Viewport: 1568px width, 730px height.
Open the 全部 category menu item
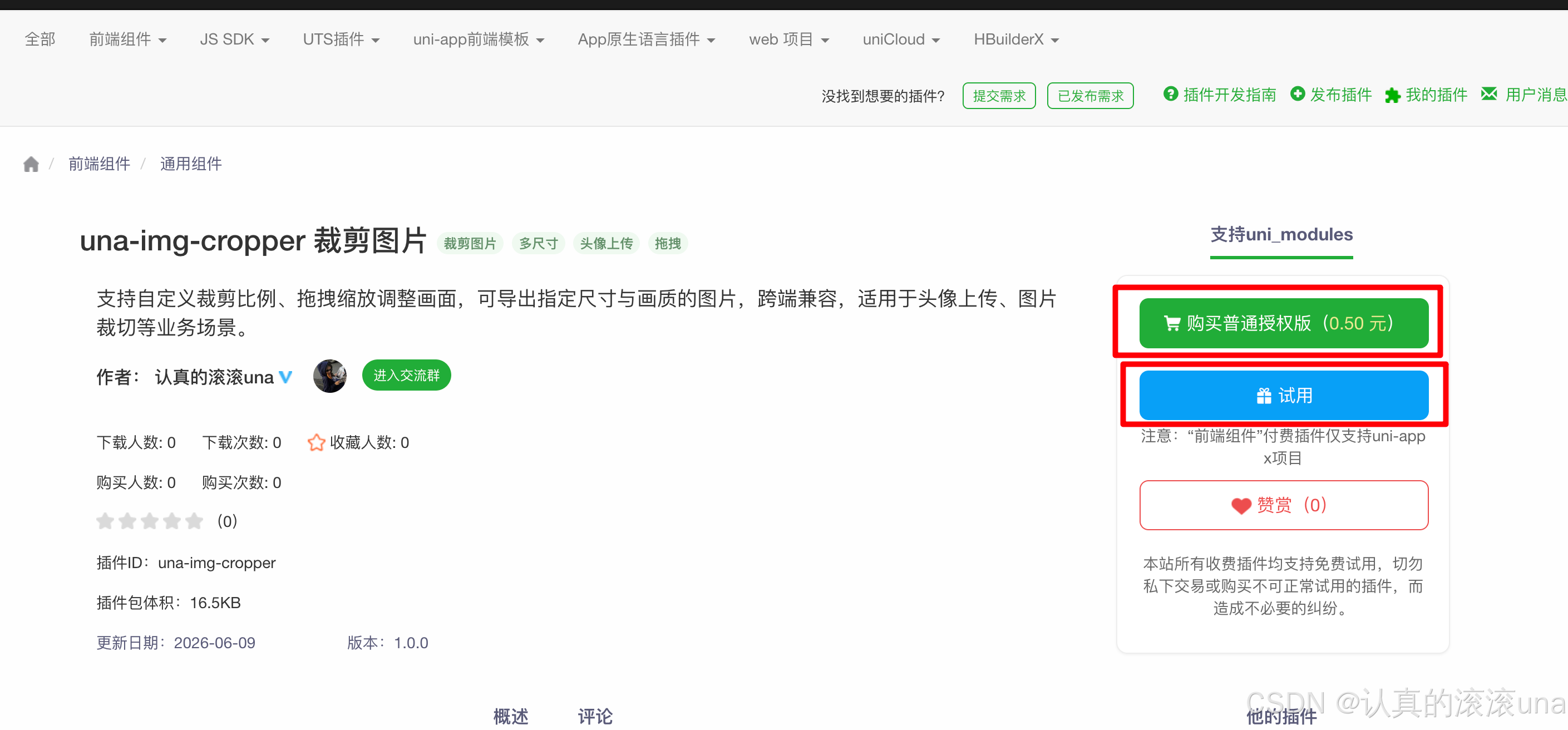40,40
